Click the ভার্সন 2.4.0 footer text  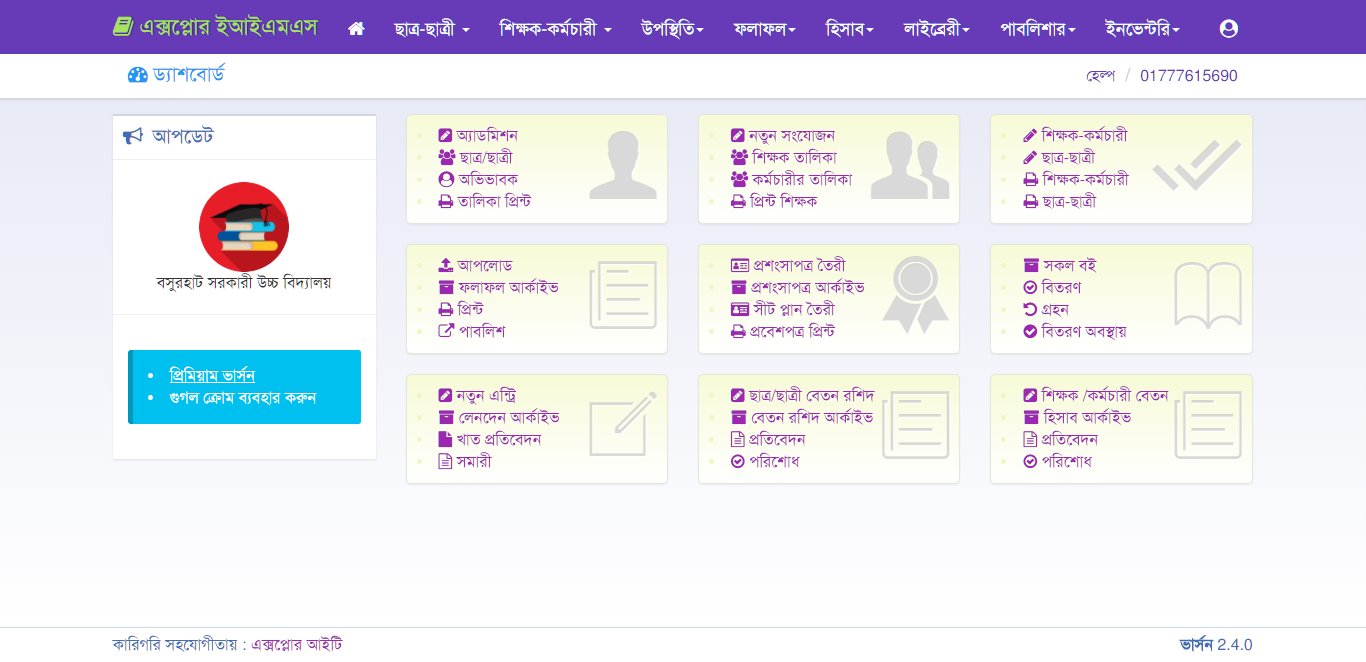click(x=1216, y=645)
